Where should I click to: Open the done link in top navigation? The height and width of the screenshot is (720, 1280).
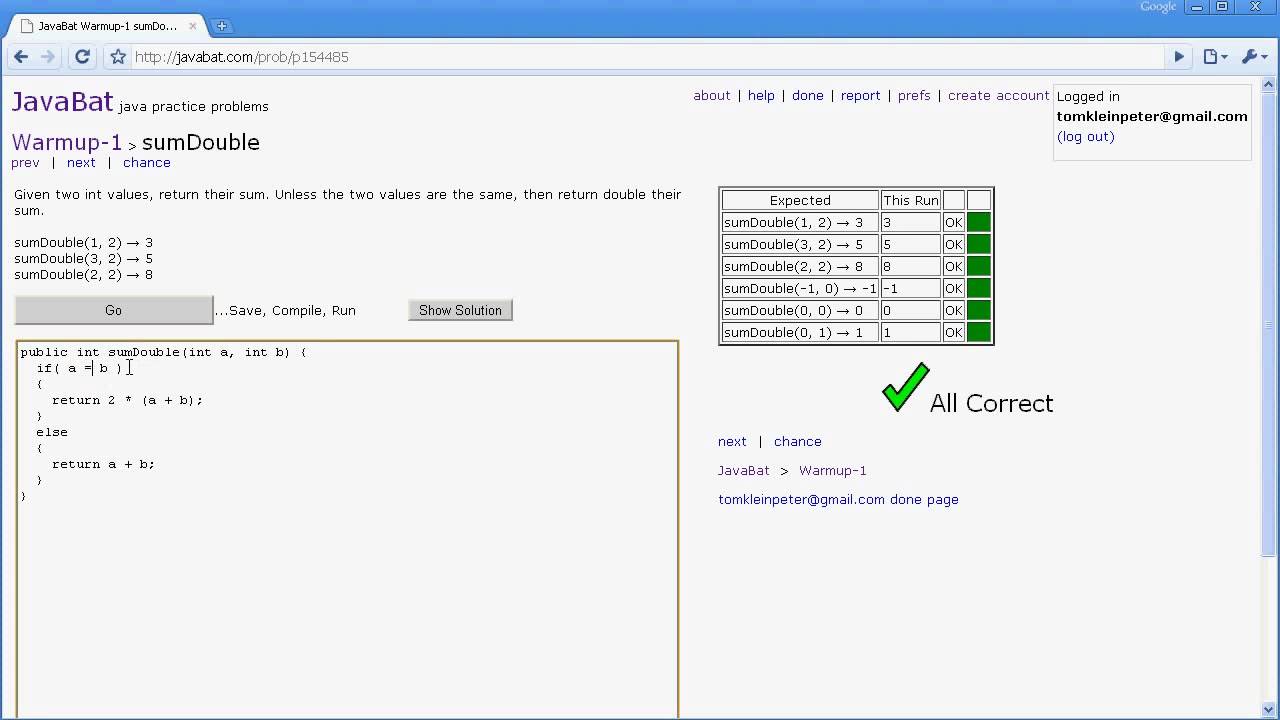click(808, 96)
